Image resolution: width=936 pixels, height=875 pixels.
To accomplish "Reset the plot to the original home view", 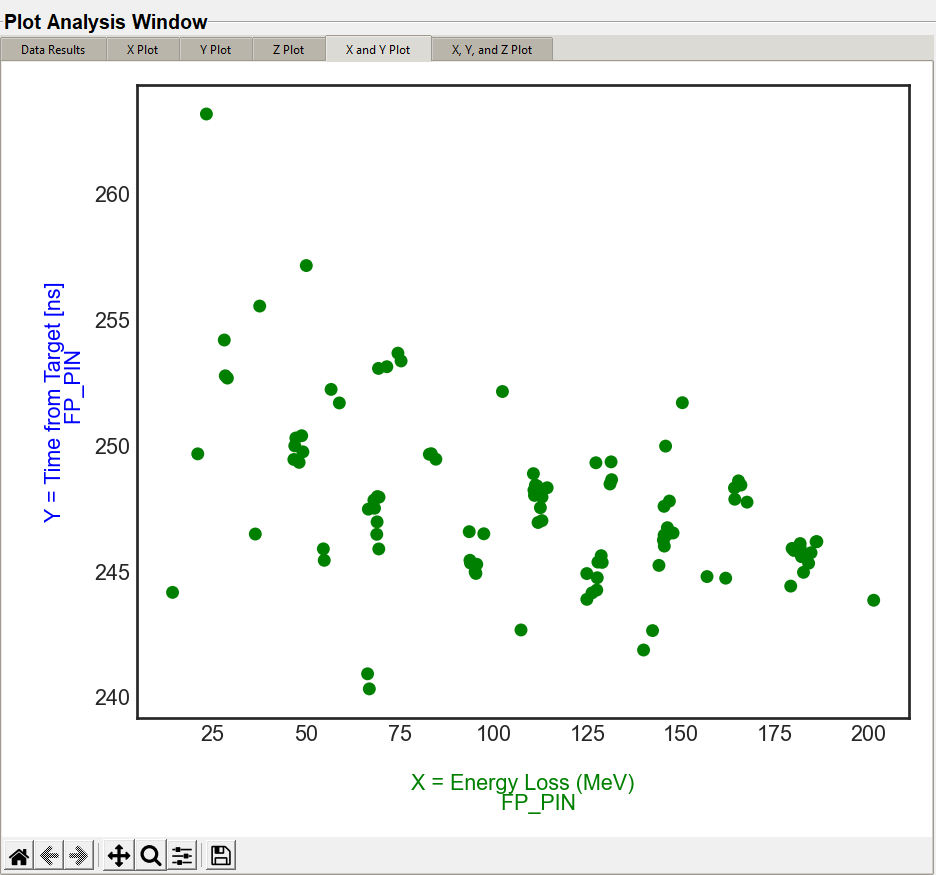I will tap(18, 856).
